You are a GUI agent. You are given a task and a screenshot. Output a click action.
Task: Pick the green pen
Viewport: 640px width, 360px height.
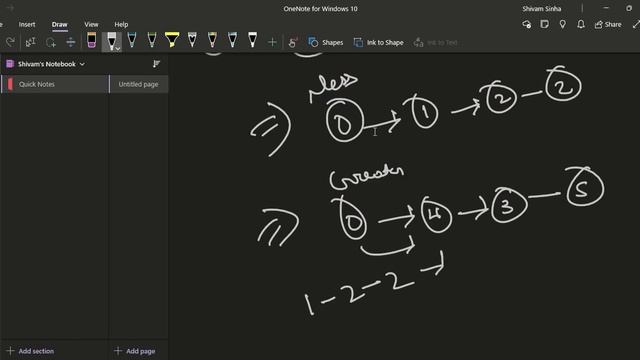152,40
